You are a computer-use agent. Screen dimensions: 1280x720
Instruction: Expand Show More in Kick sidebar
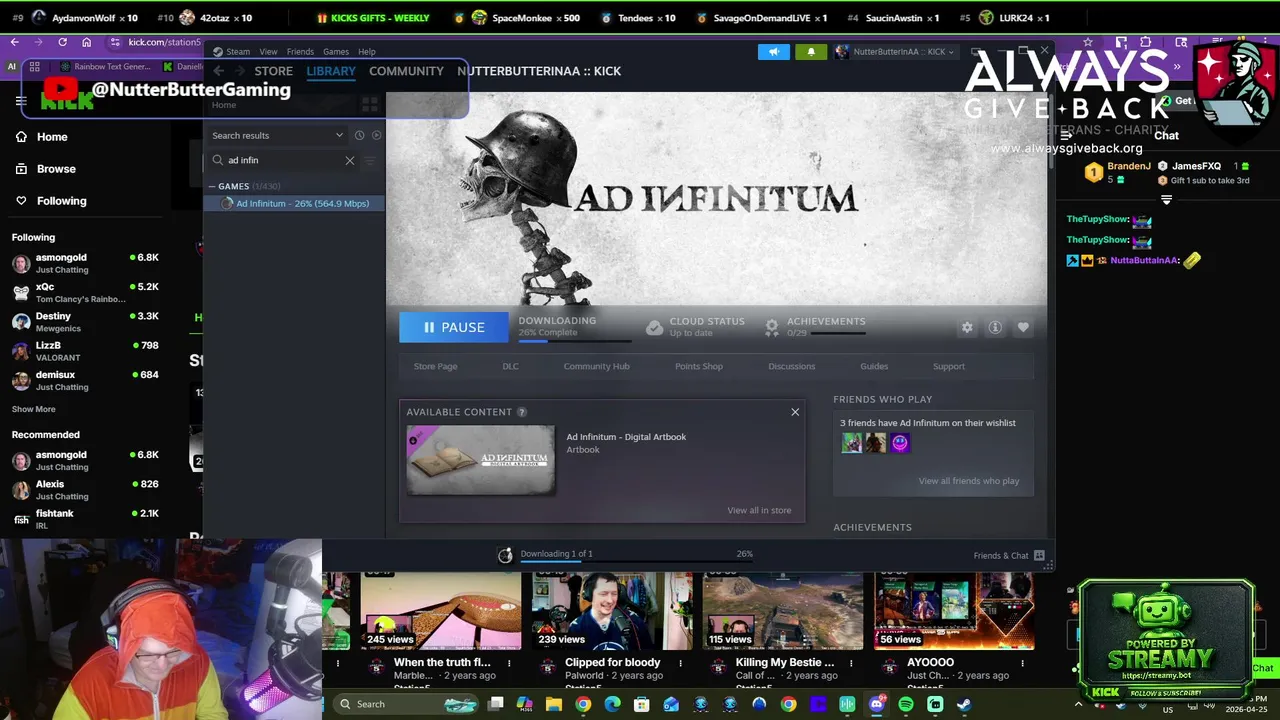point(34,409)
